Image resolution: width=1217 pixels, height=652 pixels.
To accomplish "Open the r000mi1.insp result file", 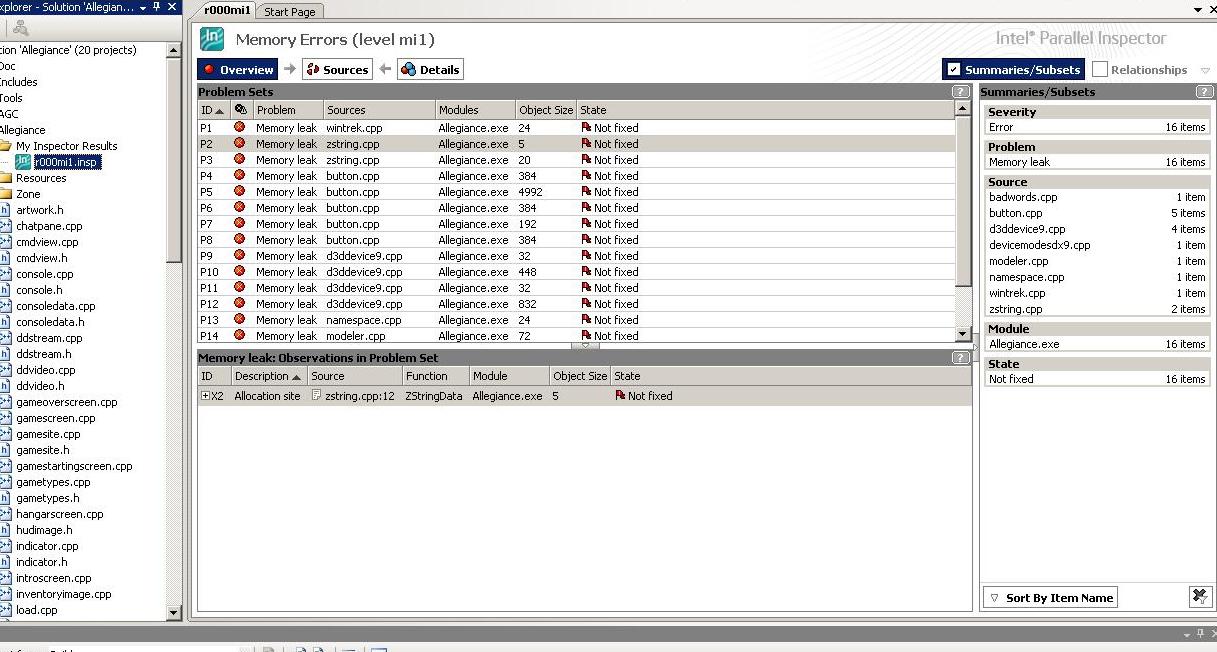I will [x=66, y=162].
